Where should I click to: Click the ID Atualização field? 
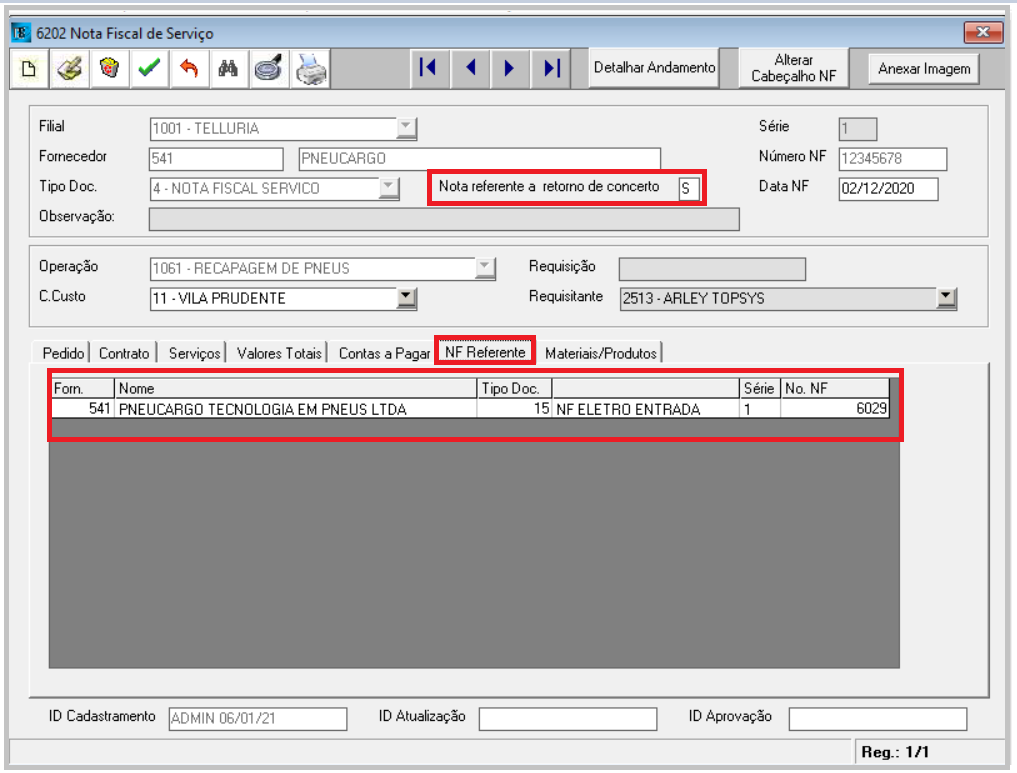pos(568,719)
